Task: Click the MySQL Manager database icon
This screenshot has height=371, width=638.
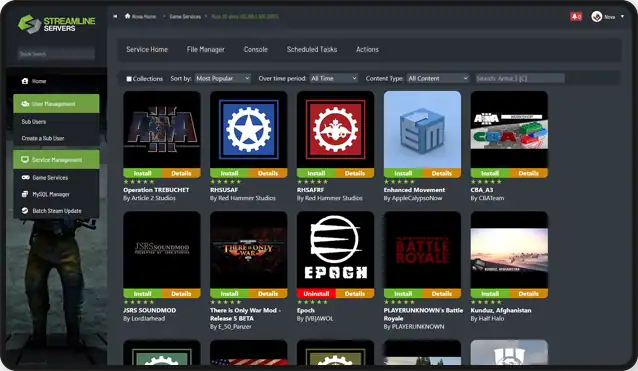Action: point(25,194)
